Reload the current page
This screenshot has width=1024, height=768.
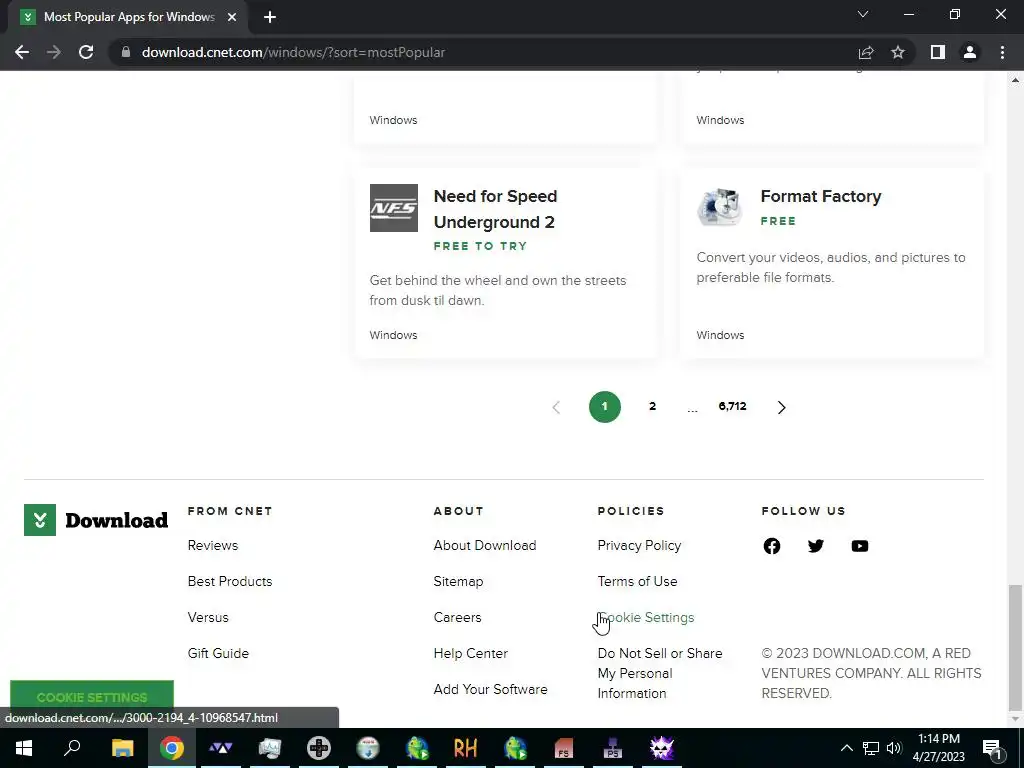click(86, 52)
